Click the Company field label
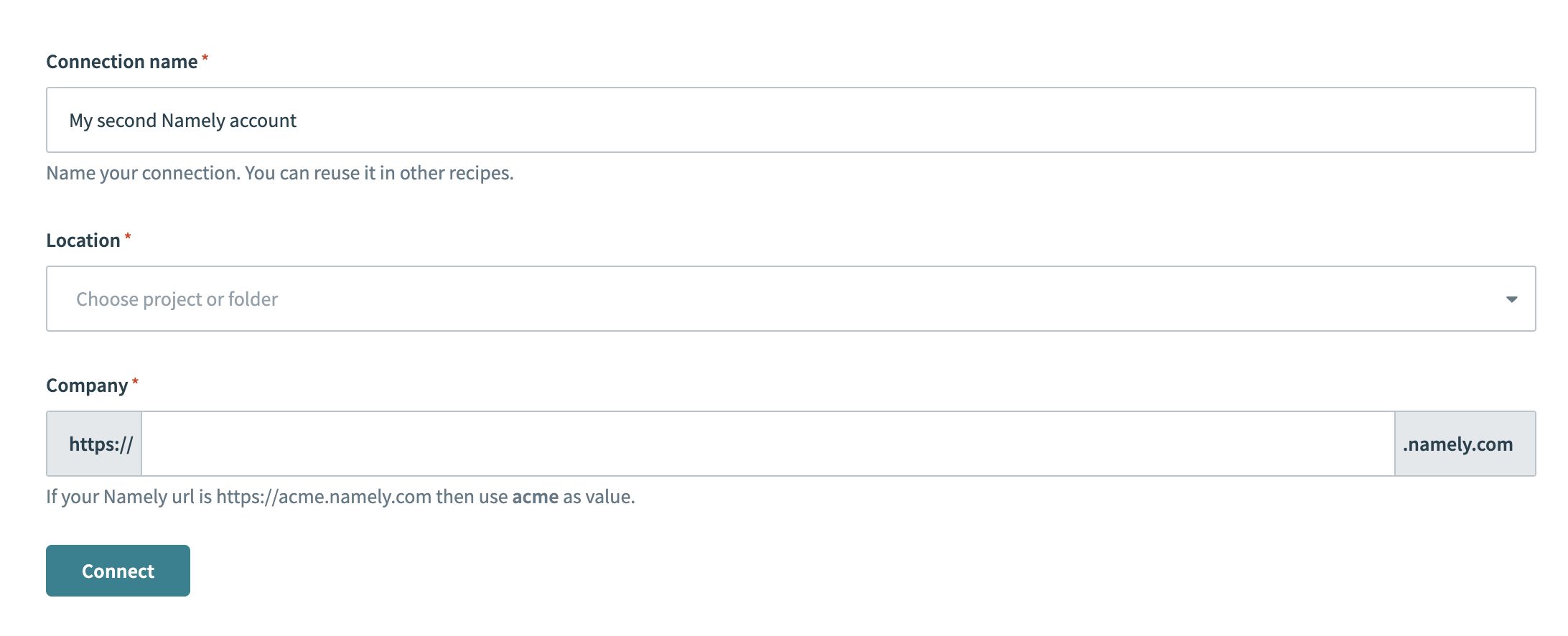The image size is (1568, 636). click(x=87, y=385)
